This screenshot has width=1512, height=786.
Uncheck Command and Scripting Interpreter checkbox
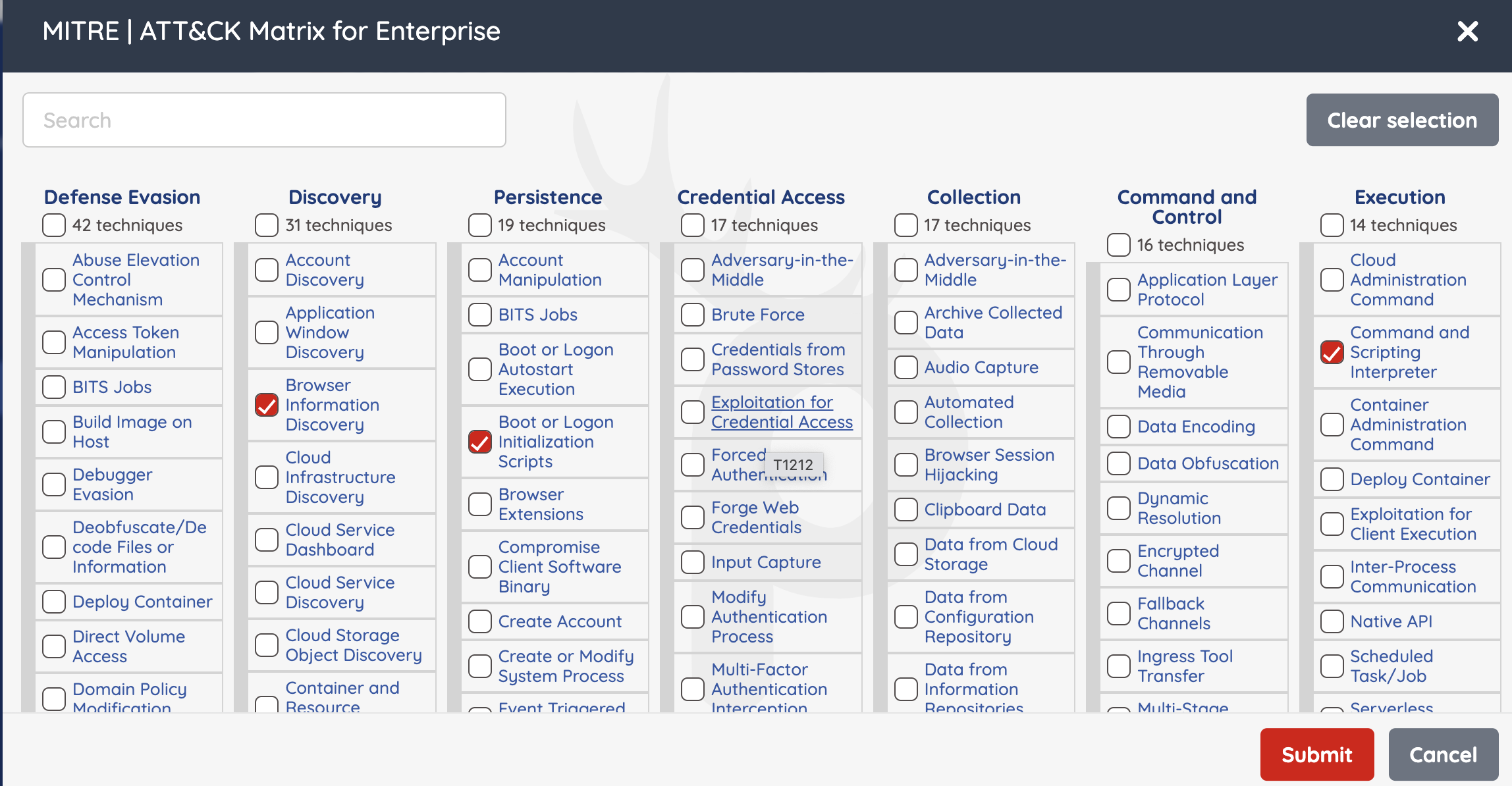pos(1332,352)
